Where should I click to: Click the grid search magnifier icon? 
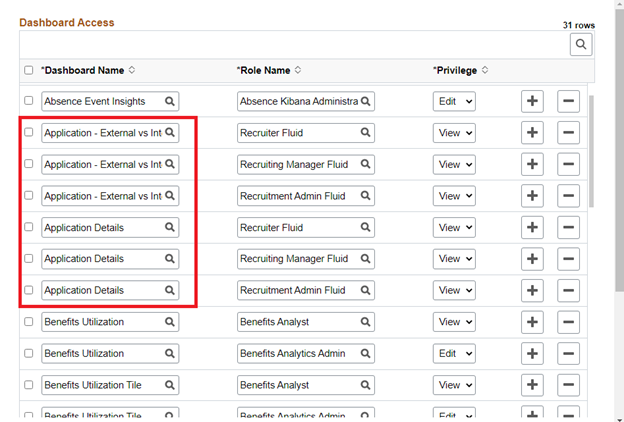click(581, 45)
